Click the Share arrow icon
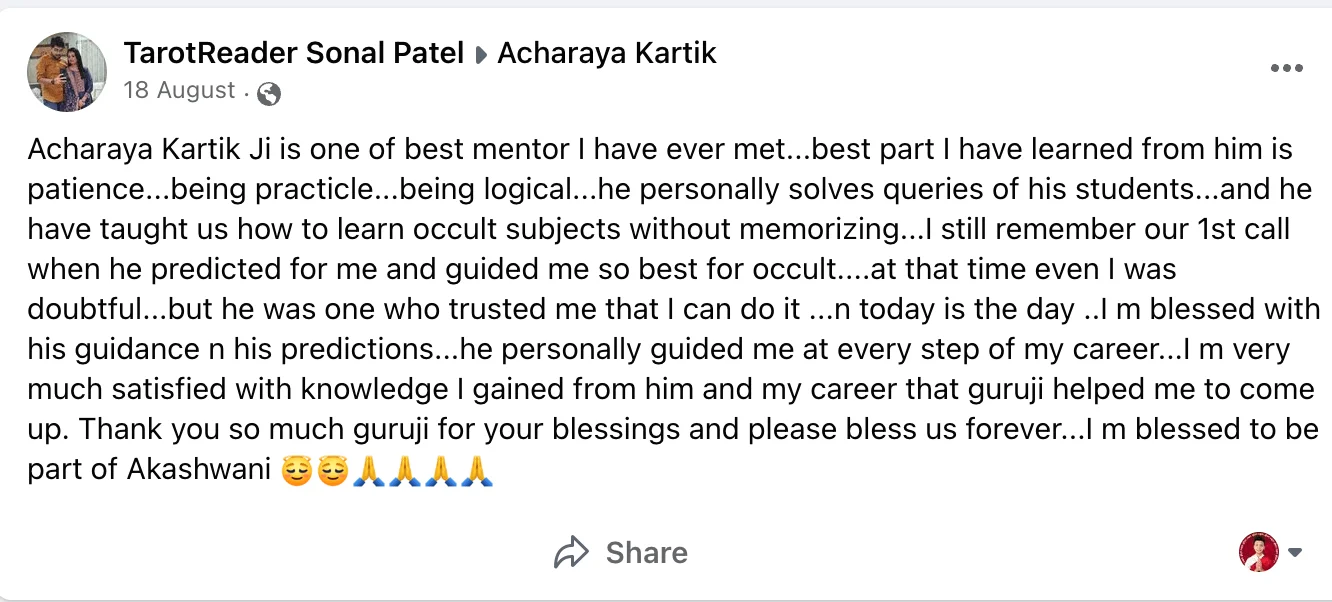This screenshot has width=1332, height=602. click(570, 552)
